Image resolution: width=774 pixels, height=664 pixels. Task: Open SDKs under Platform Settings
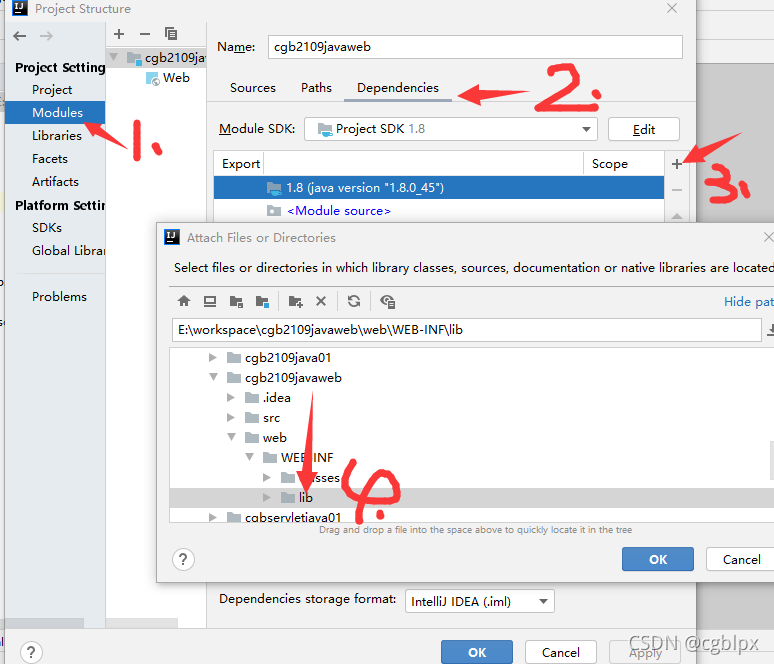click(47, 228)
